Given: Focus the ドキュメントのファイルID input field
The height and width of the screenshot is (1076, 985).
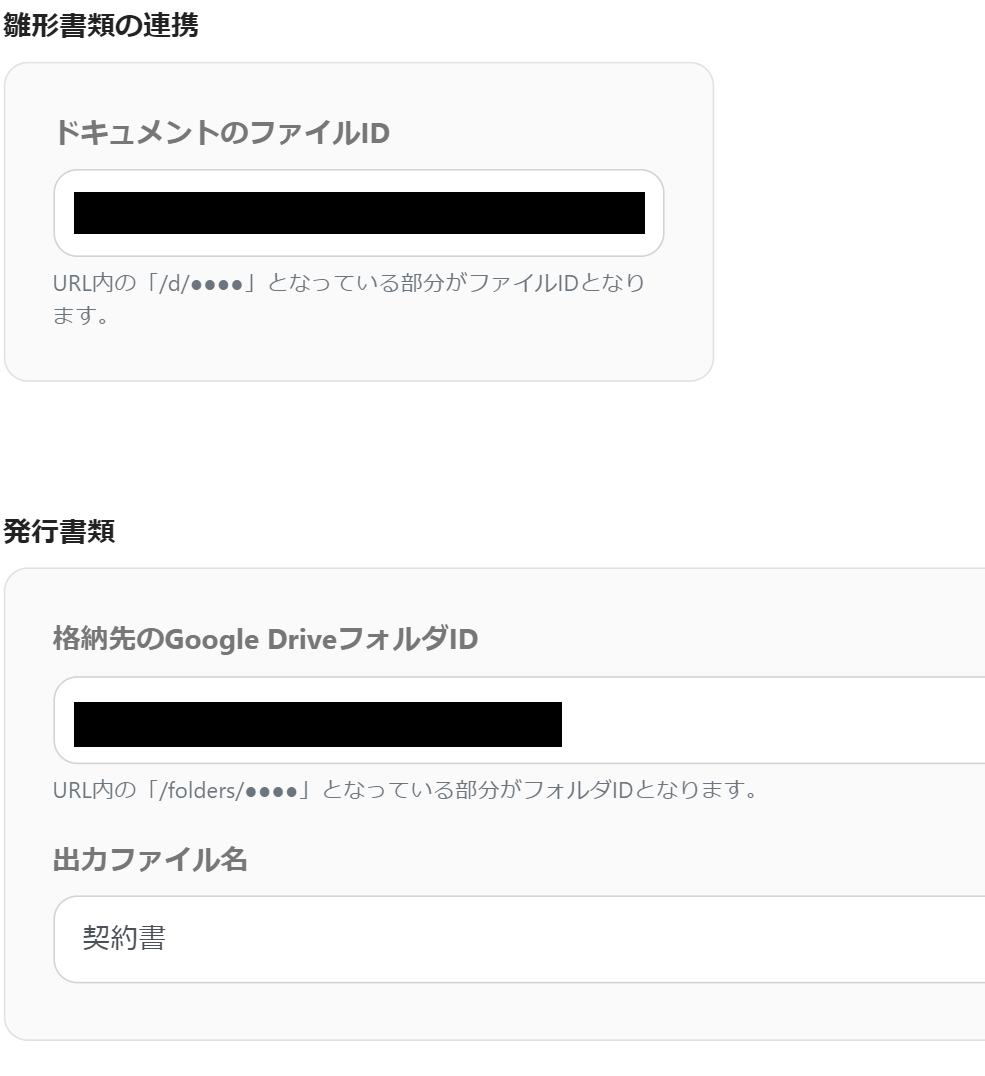Looking at the screenshot, I should [358, 213].
